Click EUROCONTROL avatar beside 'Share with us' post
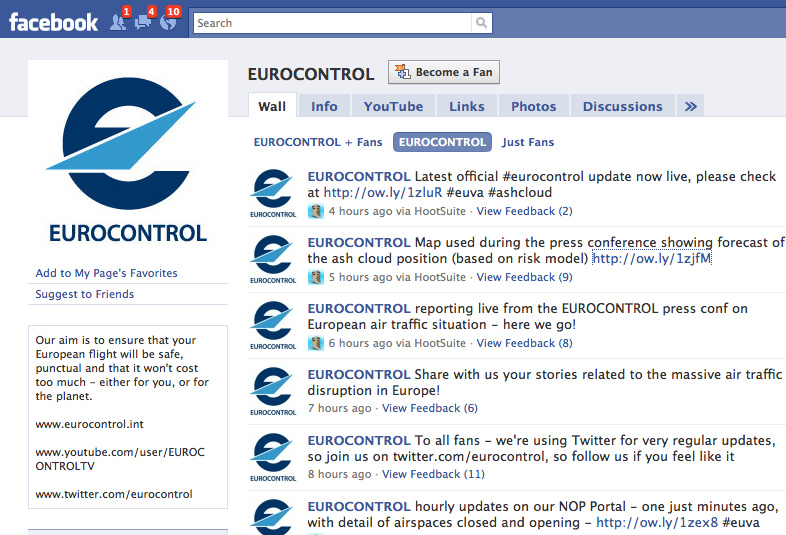This screenshot has height=535, width=786. click(273, 391)
